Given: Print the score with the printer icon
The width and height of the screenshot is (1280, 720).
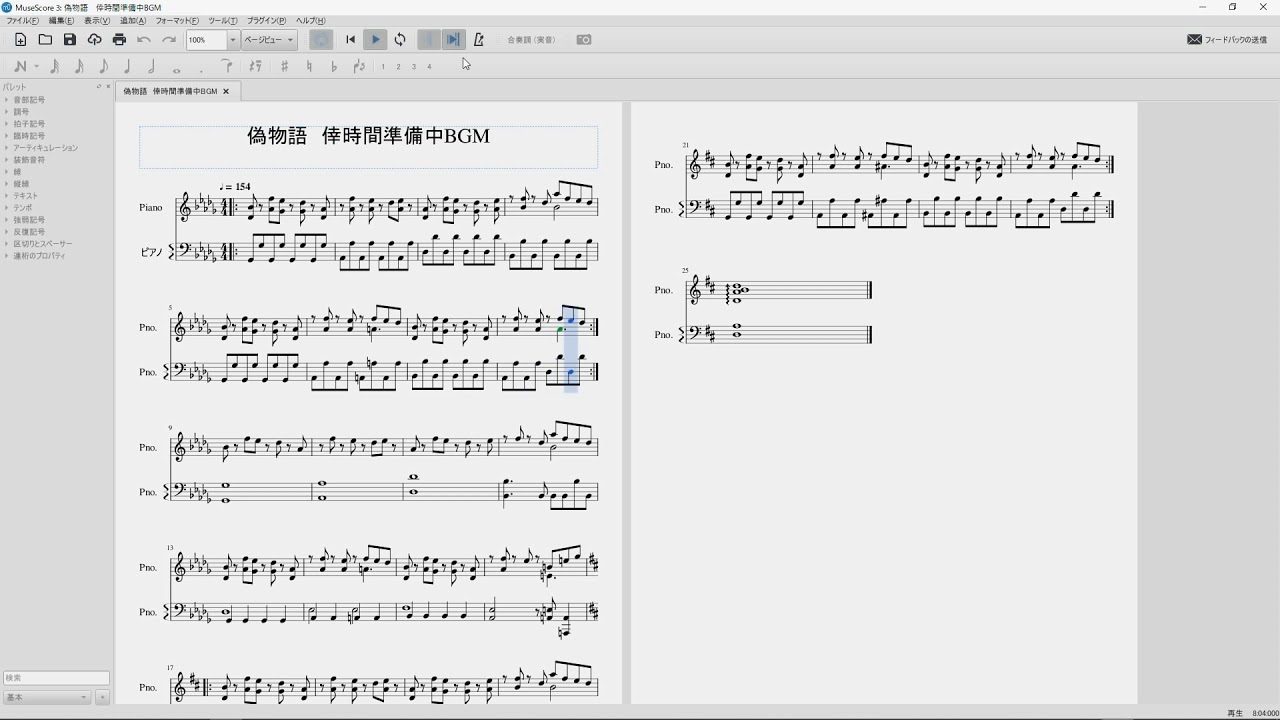Looking at the screenshot, I should pyautogui.click(x=119, y=40).
